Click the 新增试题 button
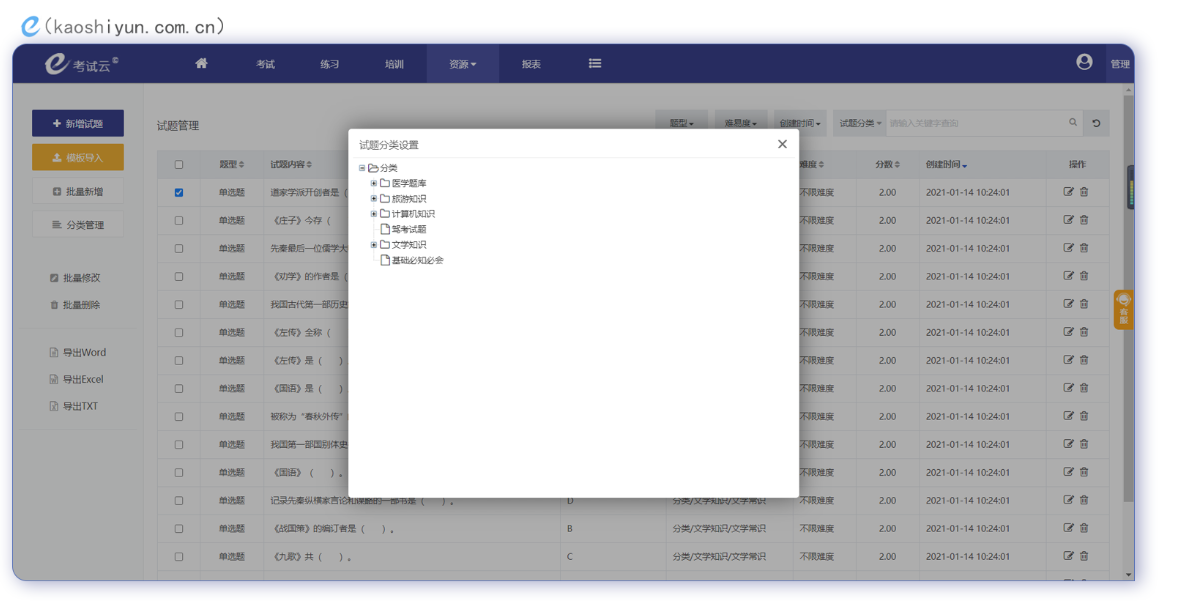 78,123
